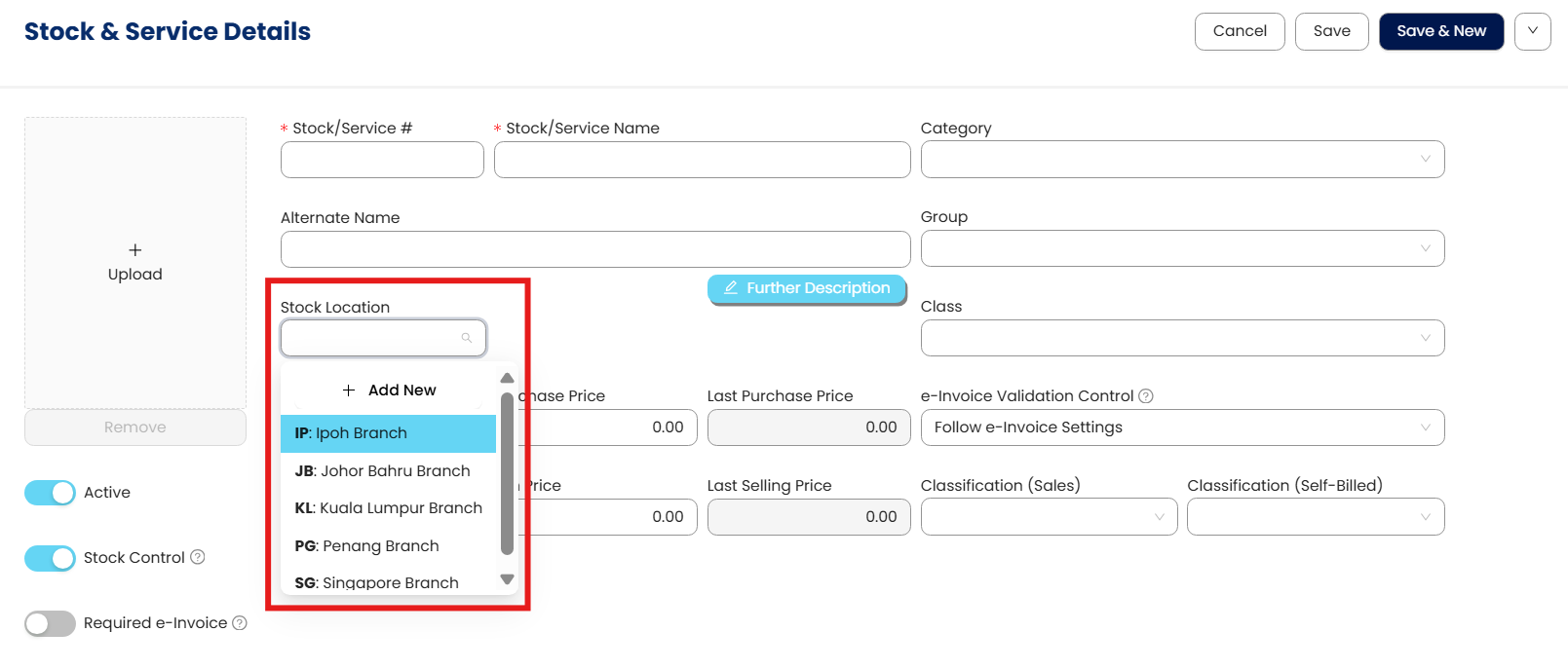Expand the Group dropdown
The image size is (1568, 669).
[x=1181, y=248]
